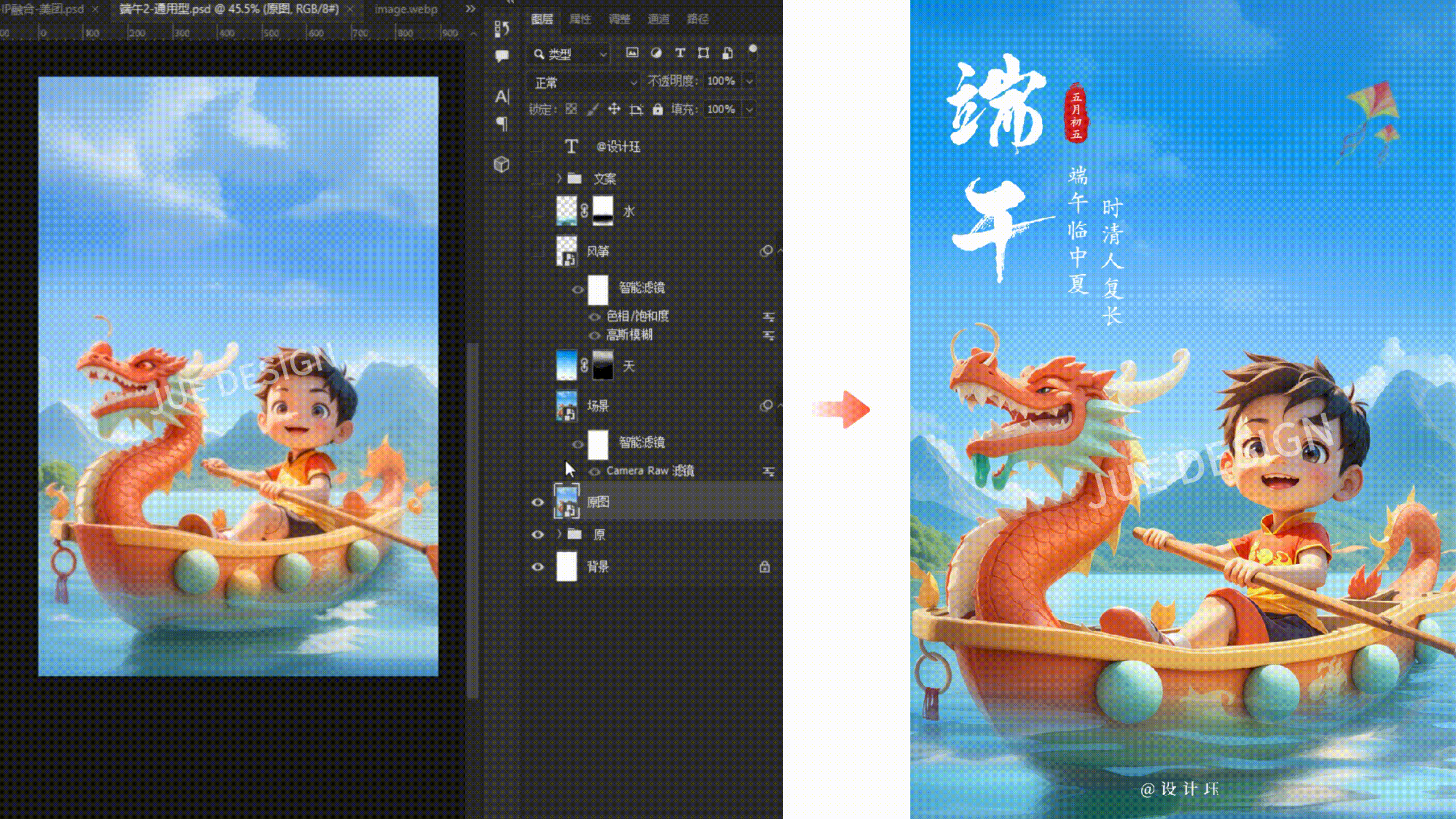This screenshot has height=819, width=1456.
Task: Filter layers by smart object type
Action: 727,53
